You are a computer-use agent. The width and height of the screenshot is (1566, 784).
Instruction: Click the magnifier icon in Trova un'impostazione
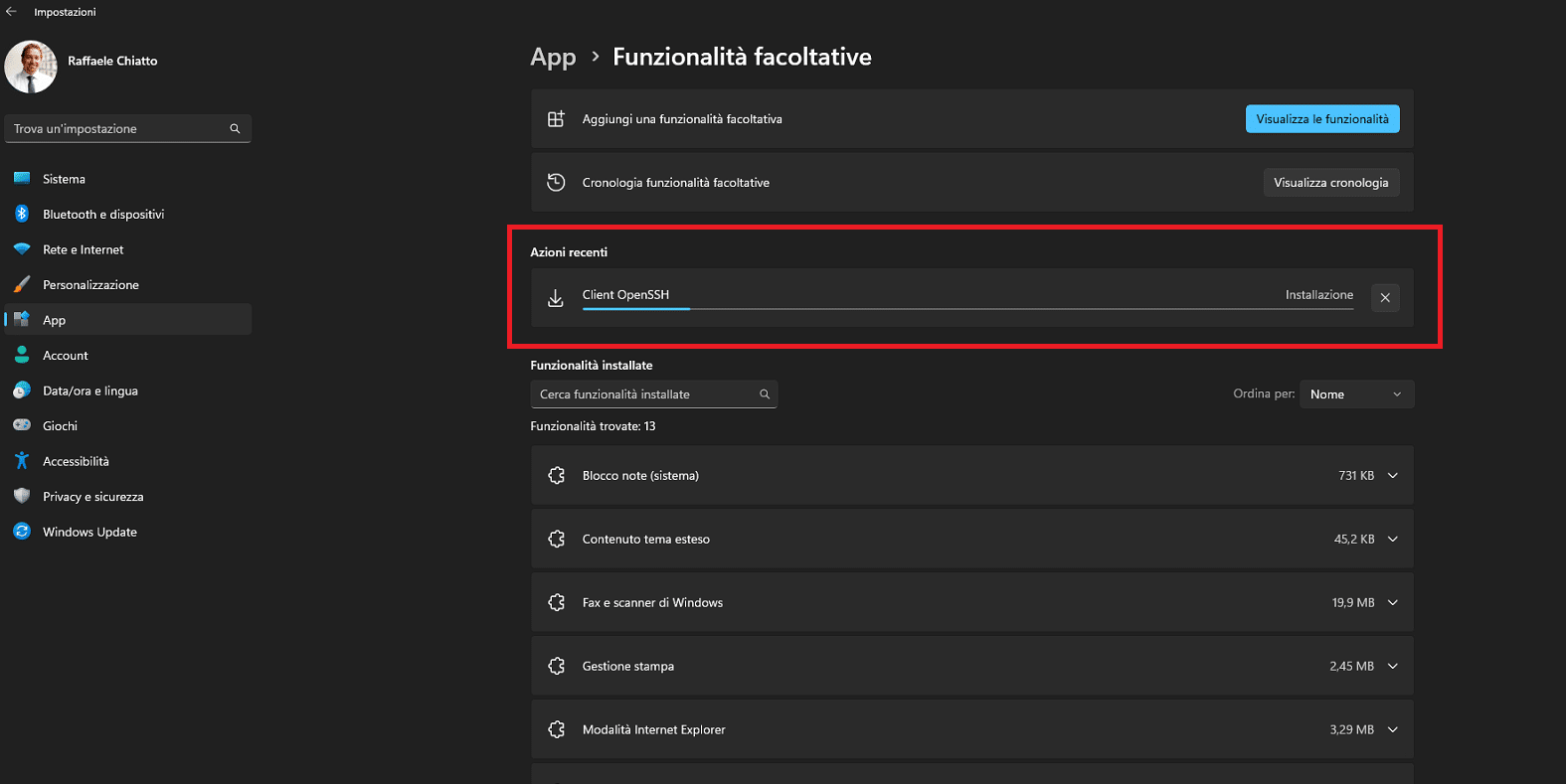click(236, 128)
